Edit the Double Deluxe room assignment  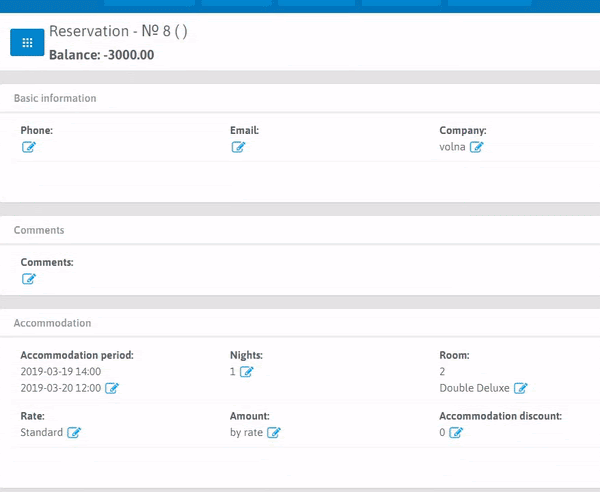(521, 388)
